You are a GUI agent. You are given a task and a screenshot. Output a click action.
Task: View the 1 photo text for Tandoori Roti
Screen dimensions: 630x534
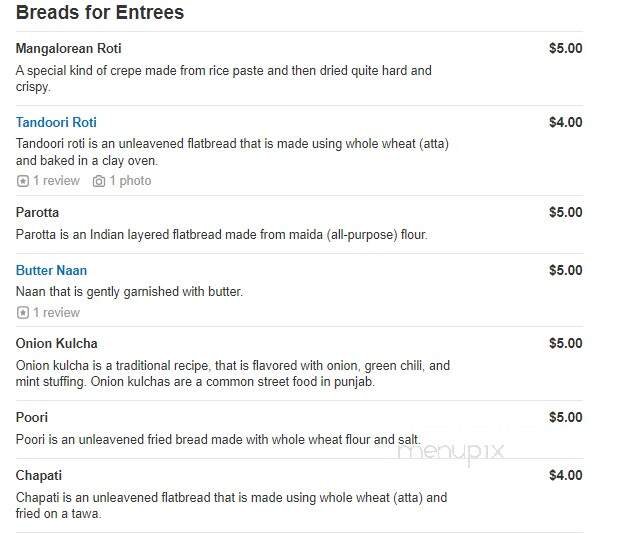pos(131,181)
